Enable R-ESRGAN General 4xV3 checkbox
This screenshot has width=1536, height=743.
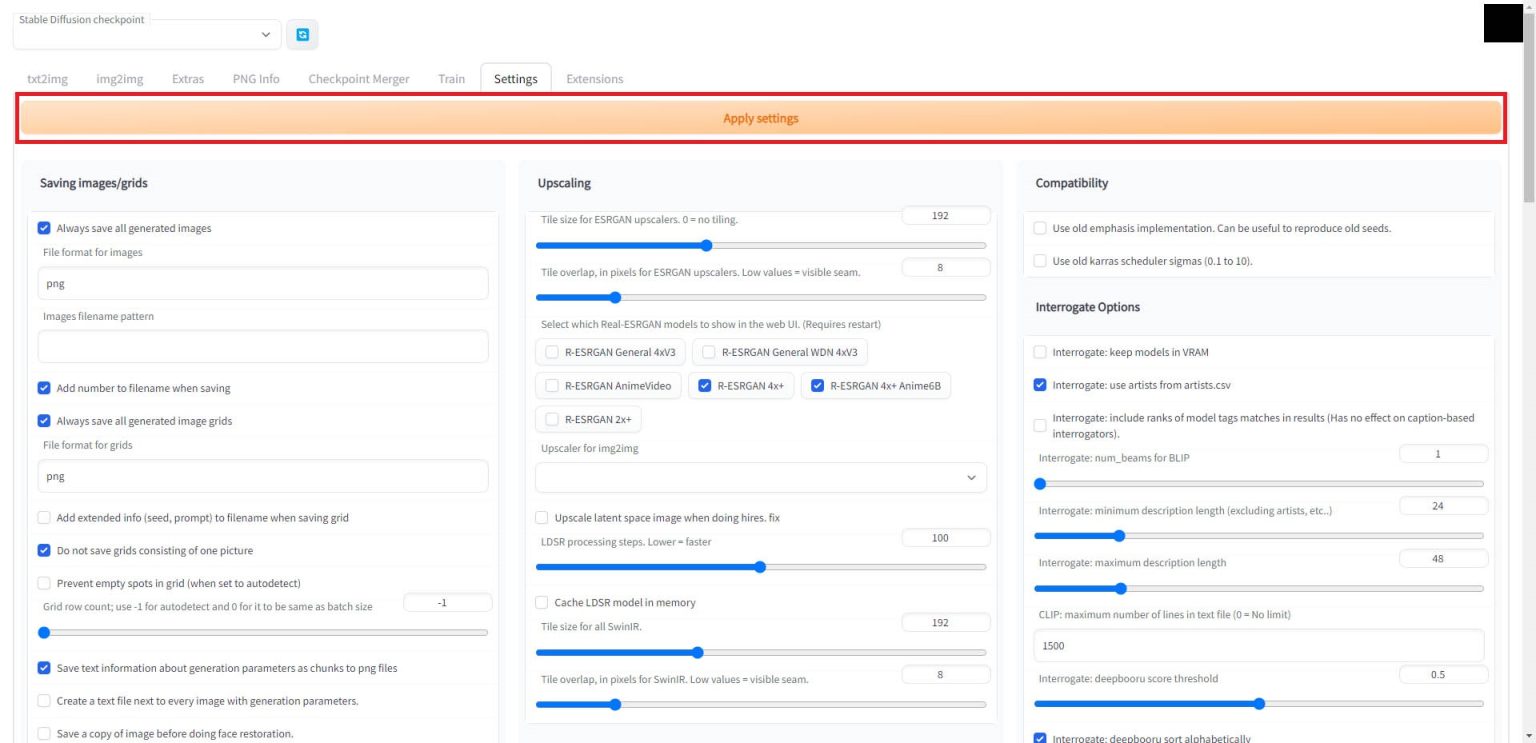click(x=552, y=352)
